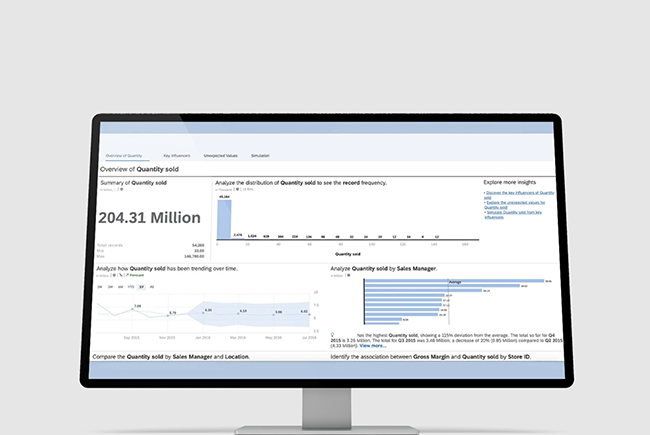The height and width of the screenshot is (435, 650).
Task: Go to the Simulation tab
Action: (x=260, y=157)
